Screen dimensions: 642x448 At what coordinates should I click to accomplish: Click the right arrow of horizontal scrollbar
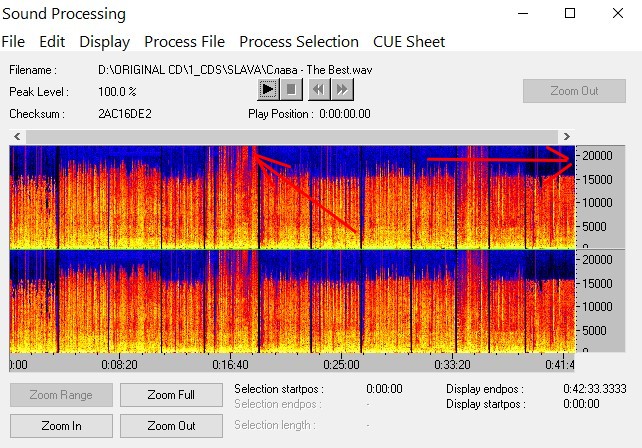click(567, 136)
